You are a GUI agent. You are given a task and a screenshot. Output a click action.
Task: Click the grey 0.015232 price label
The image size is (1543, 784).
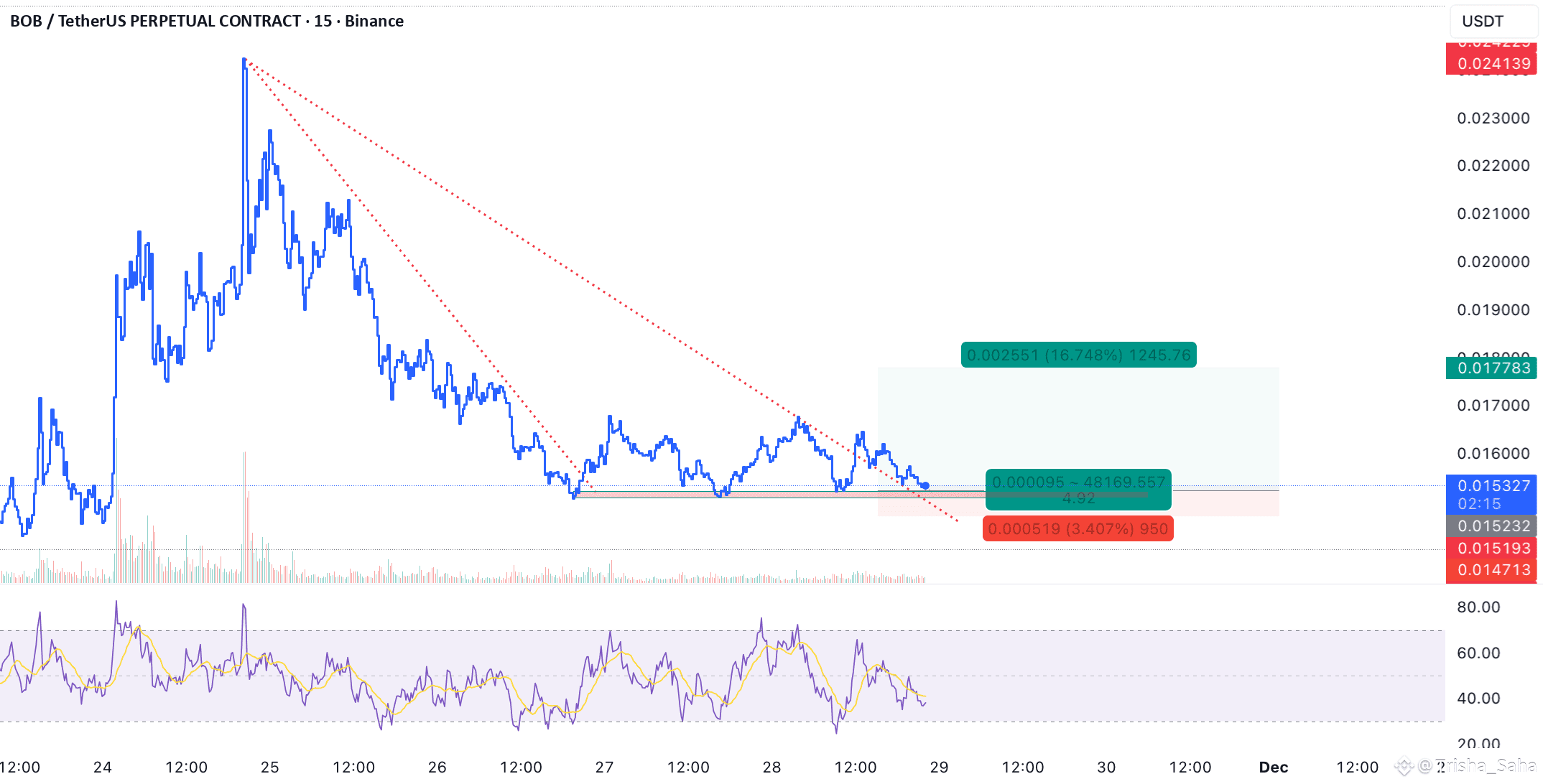[x=1493, y=526]
